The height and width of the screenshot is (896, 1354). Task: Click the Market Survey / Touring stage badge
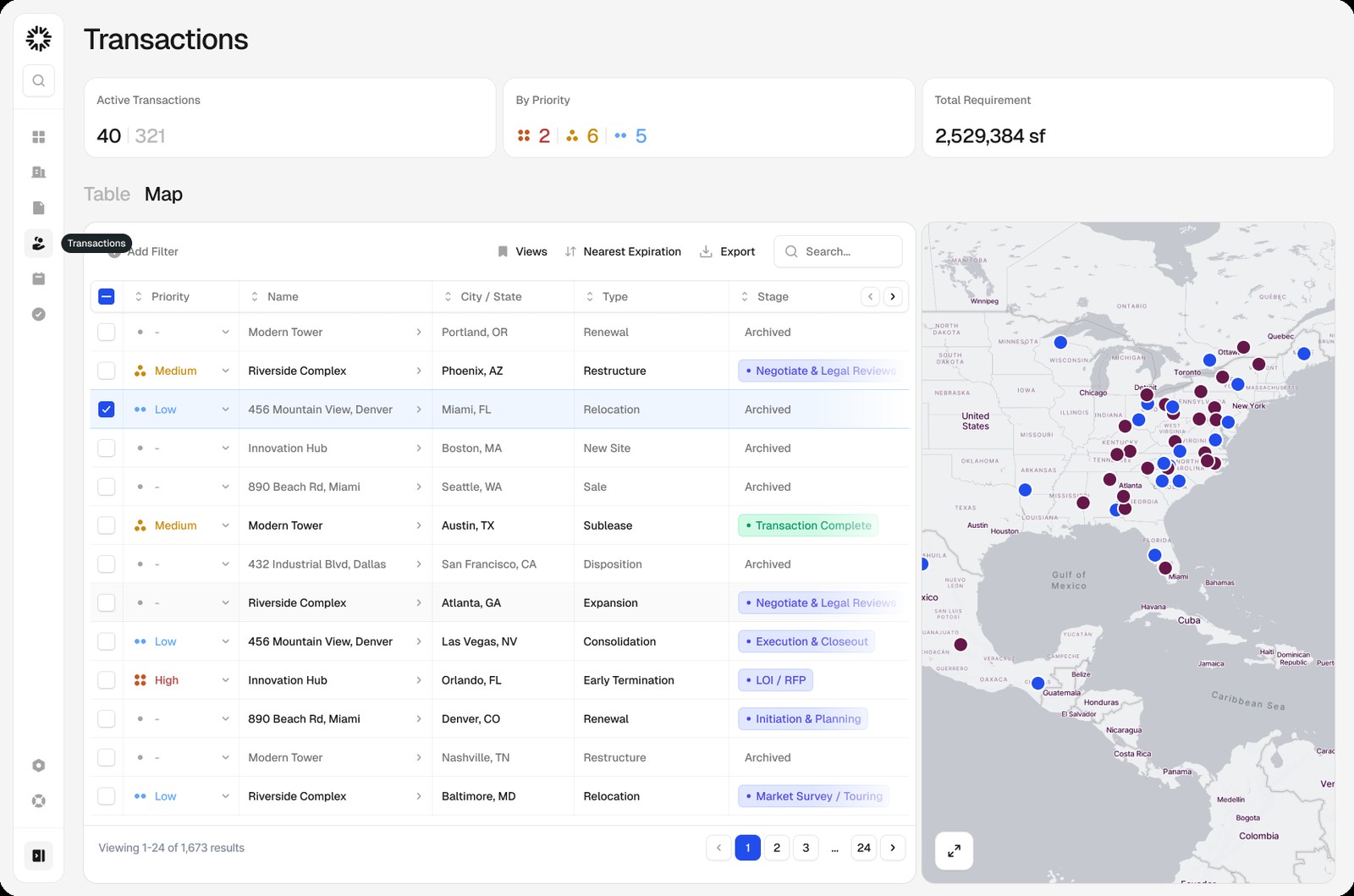(x=813, y=796)
